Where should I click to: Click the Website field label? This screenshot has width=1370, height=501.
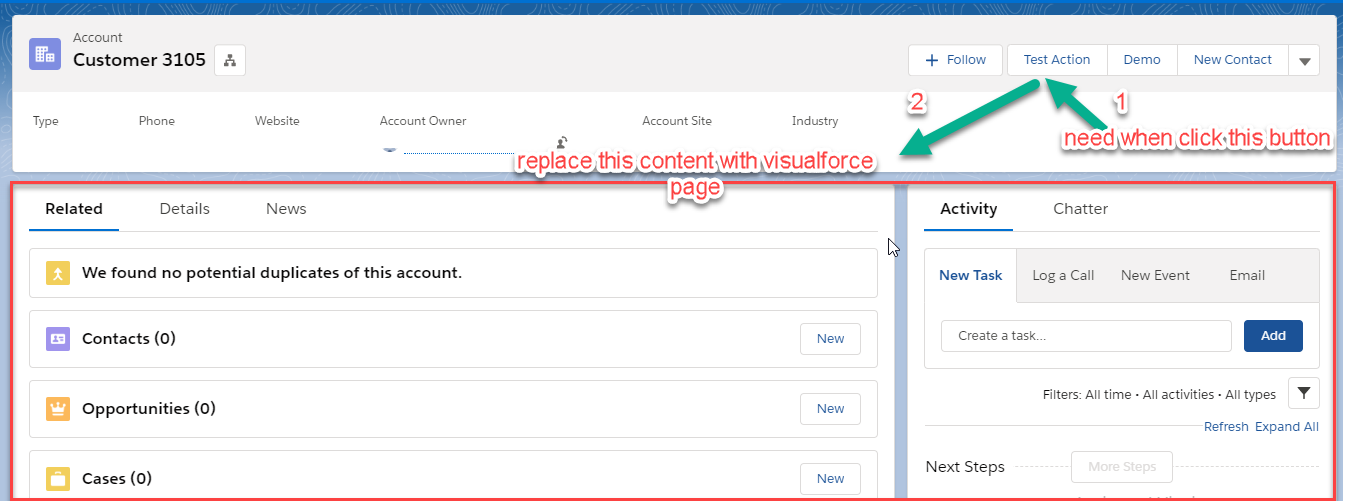[x=277, y=121]
